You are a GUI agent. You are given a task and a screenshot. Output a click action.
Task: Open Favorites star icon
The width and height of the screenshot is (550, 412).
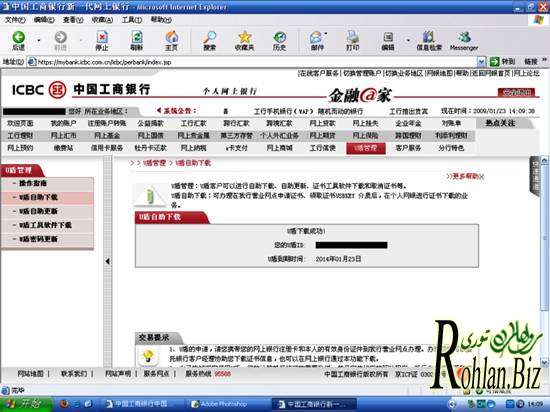tap(244, 37)
